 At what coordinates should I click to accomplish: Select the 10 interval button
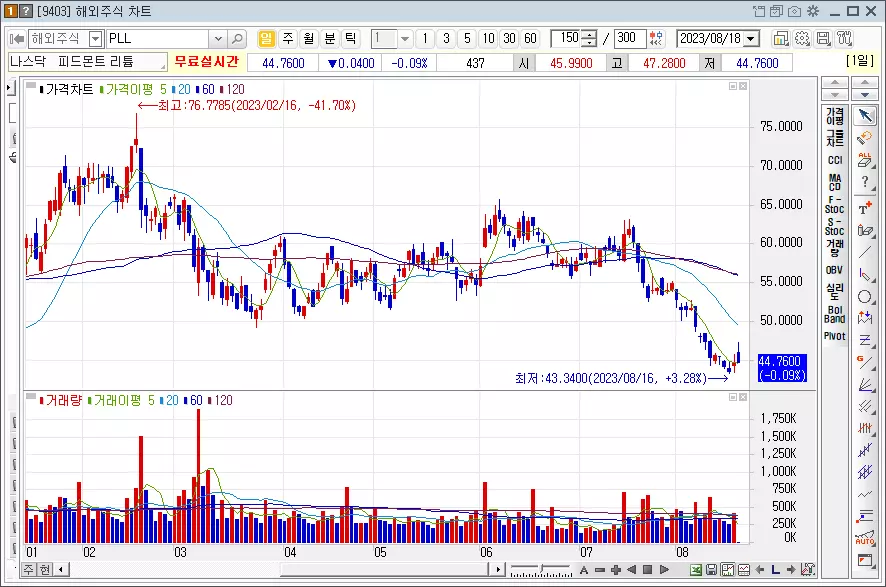488,38
